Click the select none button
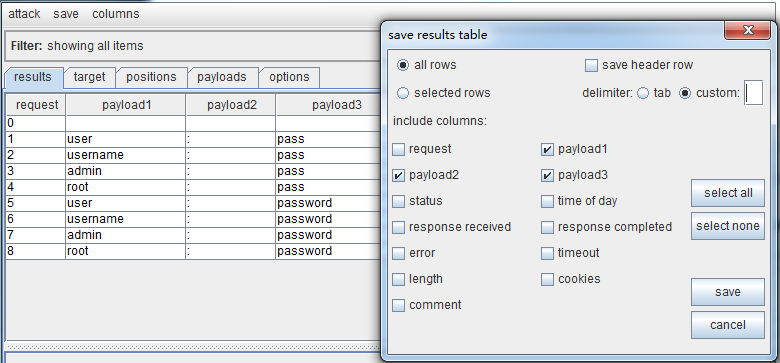The image size is (780, 363). [x=728, y=226]
